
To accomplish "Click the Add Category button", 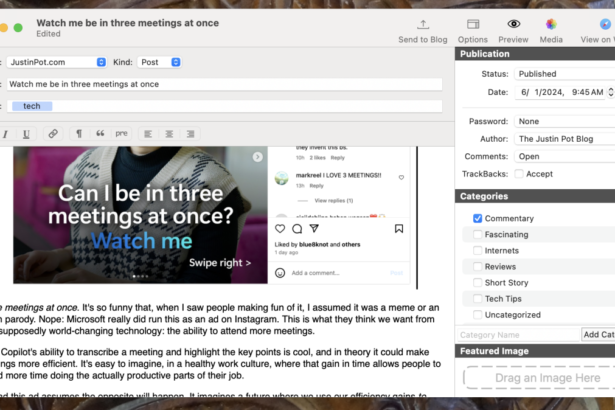I will pos(597,335).
